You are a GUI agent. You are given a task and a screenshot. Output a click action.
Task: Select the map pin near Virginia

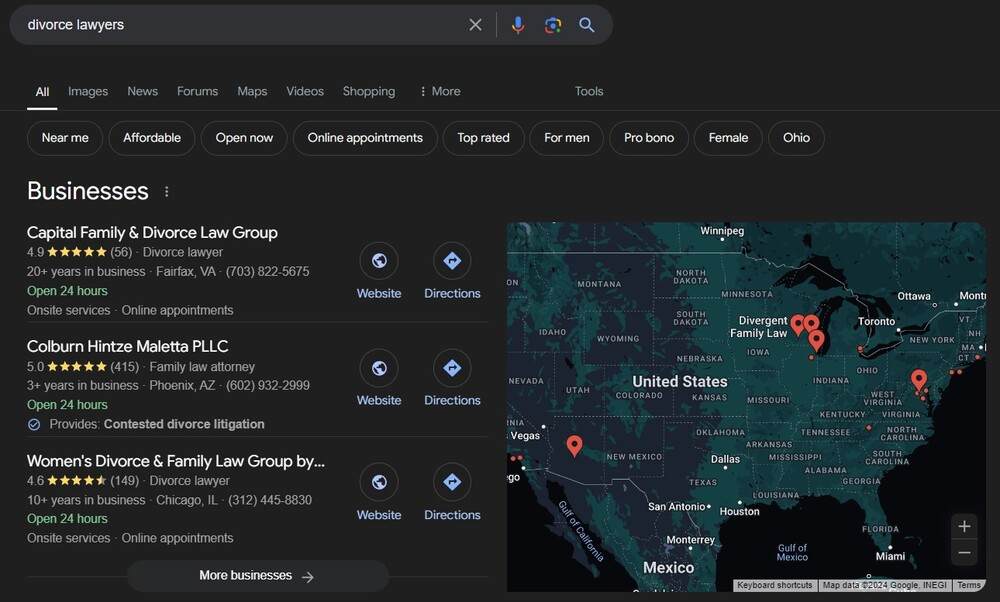click(918, 380)
